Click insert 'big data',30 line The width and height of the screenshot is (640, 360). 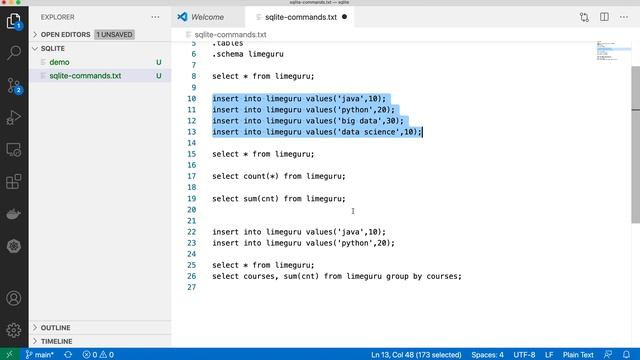[x=308, y=121]
